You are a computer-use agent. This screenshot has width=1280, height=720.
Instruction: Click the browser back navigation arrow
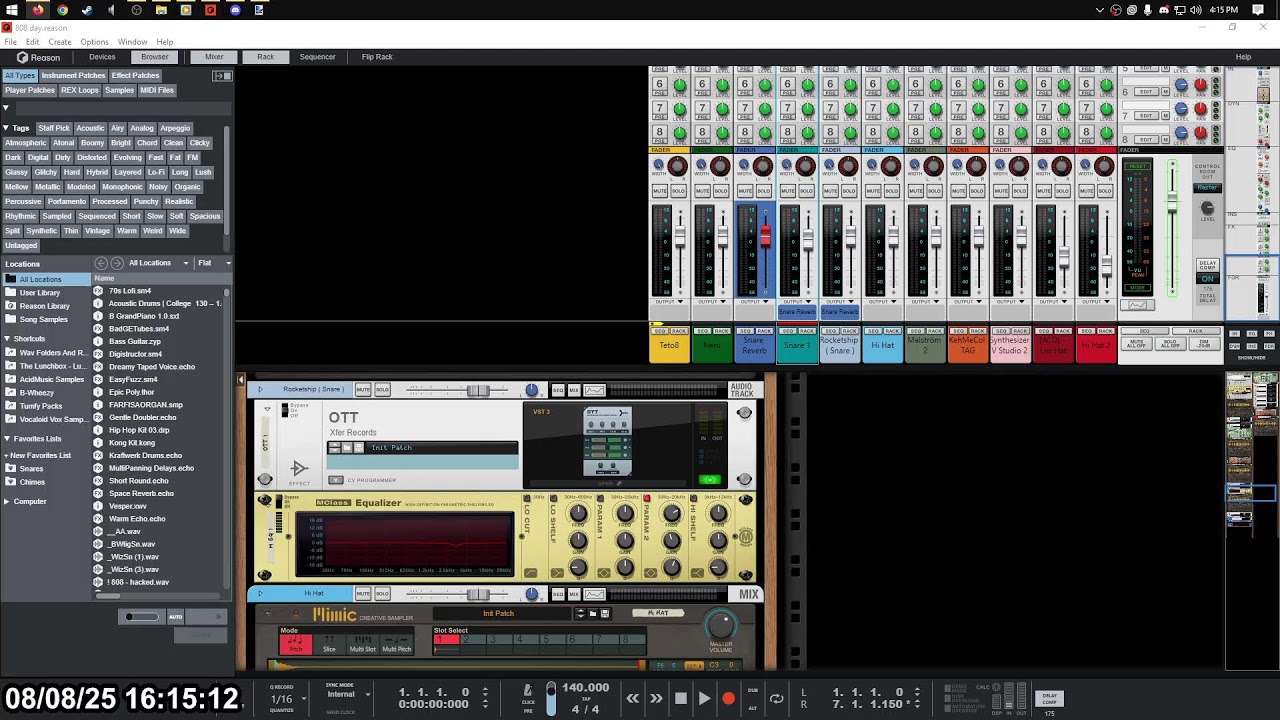pyautogui.click(x=100, y=263)
